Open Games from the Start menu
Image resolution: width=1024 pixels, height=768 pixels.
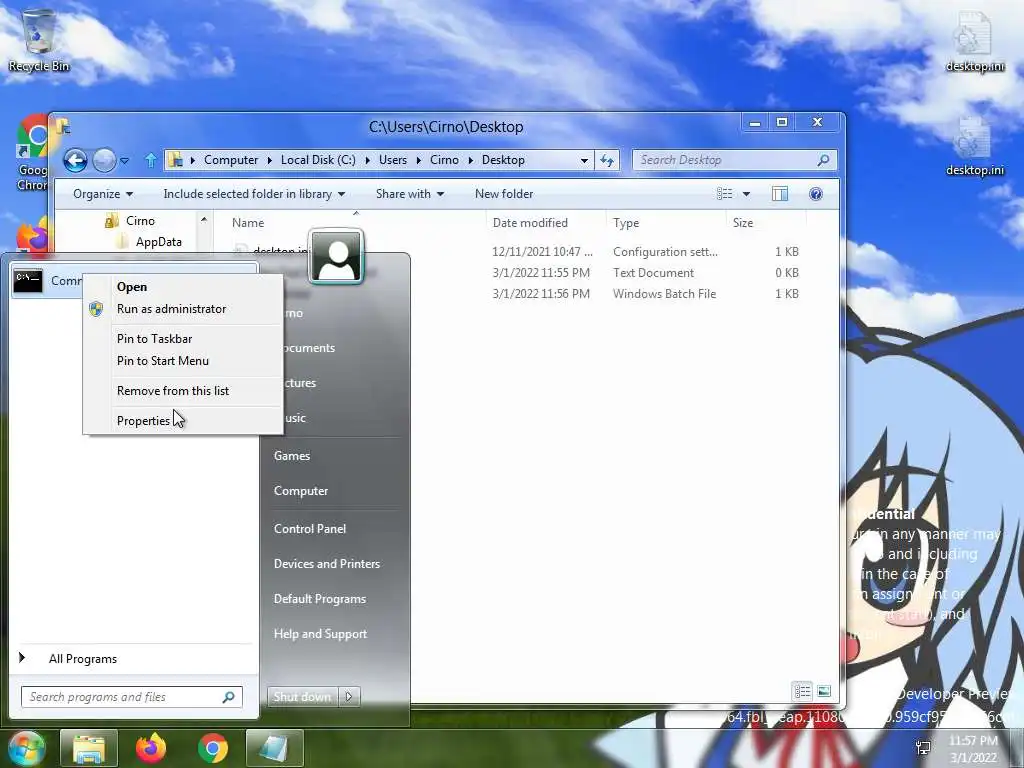[291, 456]
